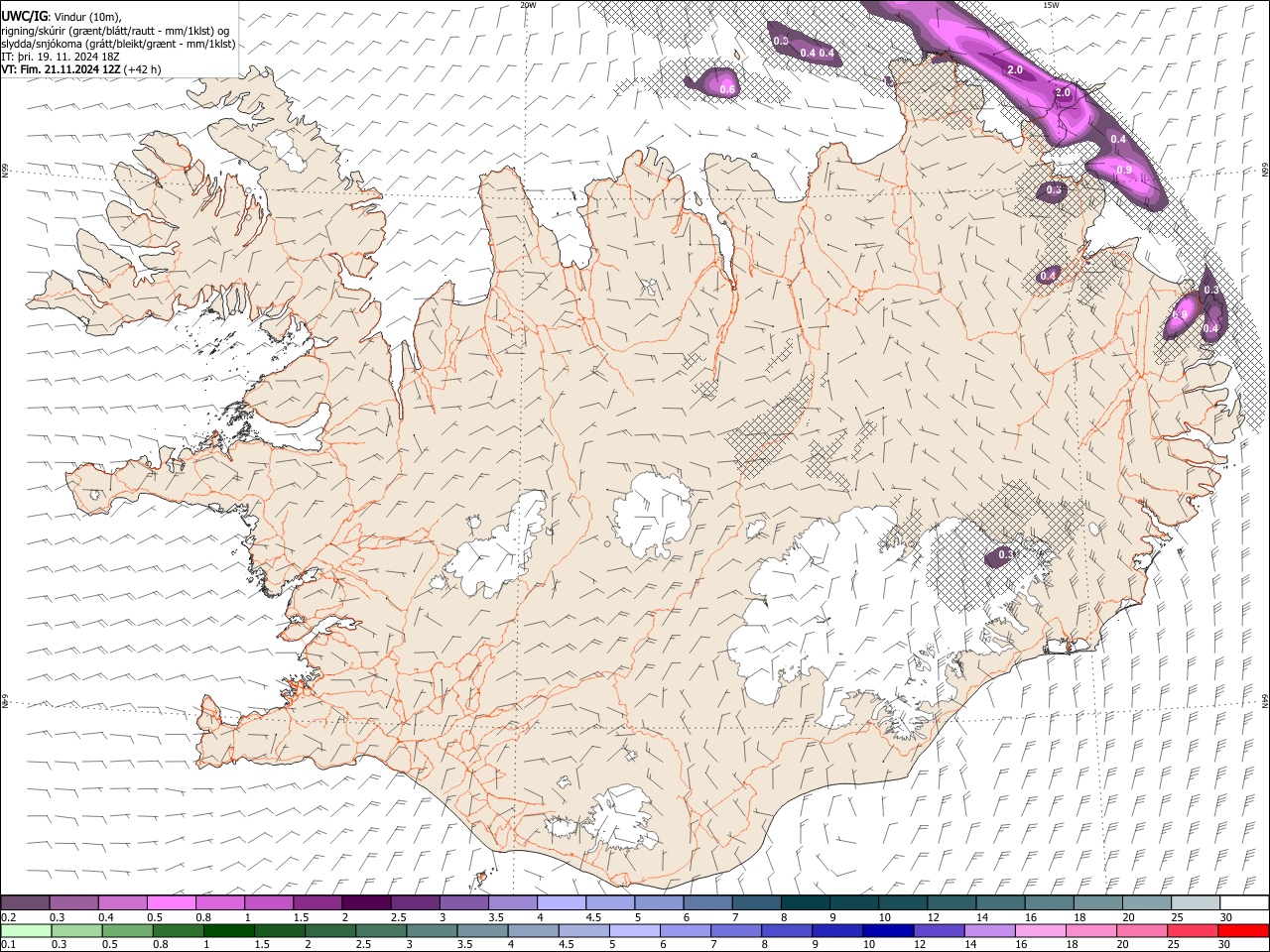Select the darkest green swatch between 1 and 1.5
The height and width of the screenshot is (952, 1270).
pos(228,930)
